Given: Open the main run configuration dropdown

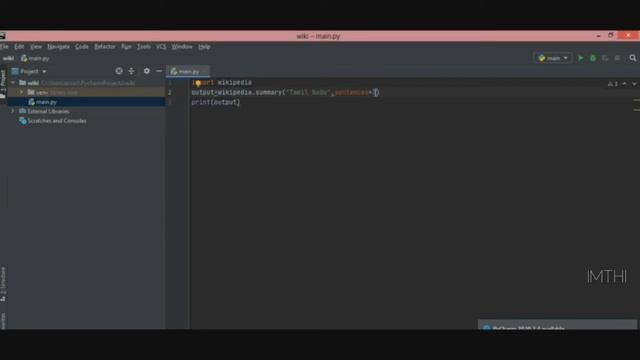Looking at the screenshot, I should click(x=553, y=58).
